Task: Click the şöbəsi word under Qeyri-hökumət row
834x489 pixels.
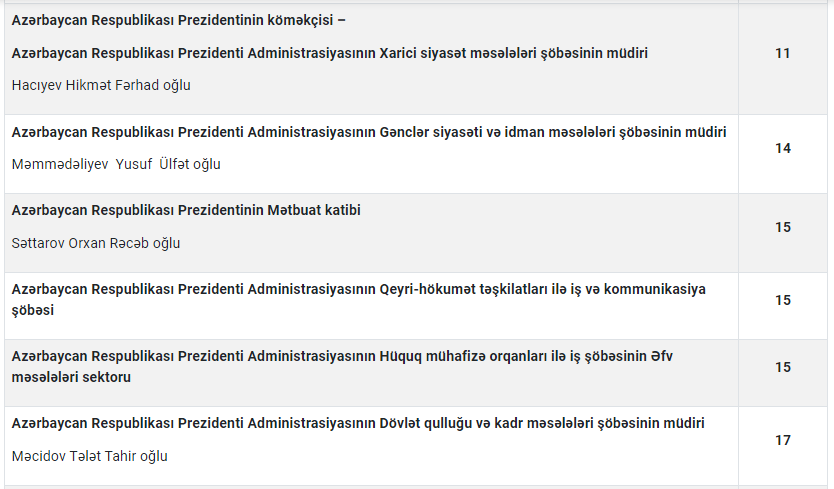Action: pyautogui.click(x=33, y=310)
